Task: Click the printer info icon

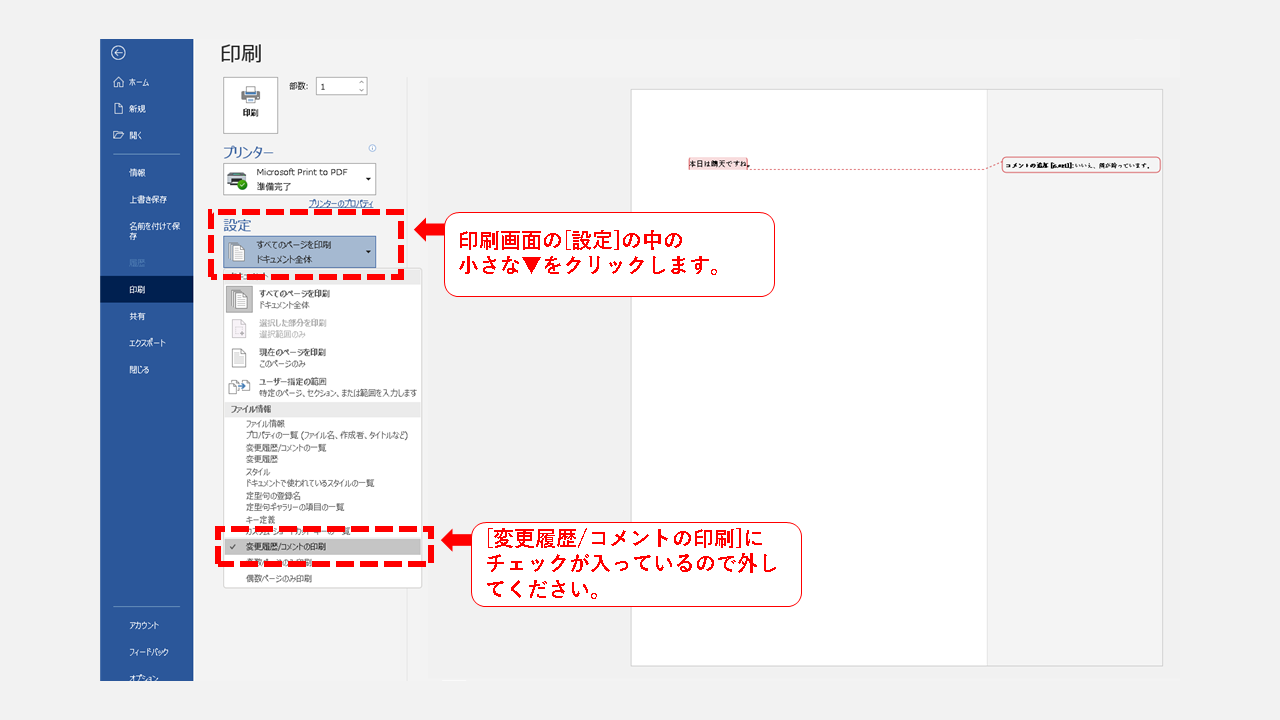Action: (x=372, y=148)
